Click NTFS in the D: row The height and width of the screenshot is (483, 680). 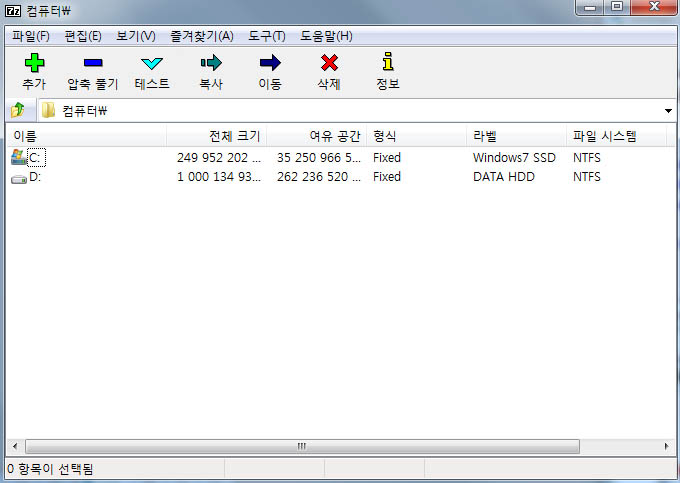pyautogui.click(x=587, y=177)
